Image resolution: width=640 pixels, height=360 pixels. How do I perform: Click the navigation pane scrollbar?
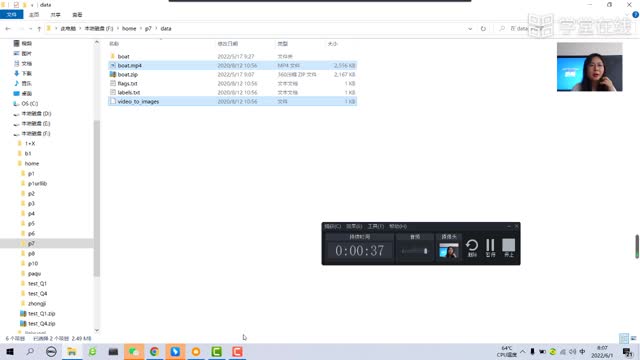(97, 198)
